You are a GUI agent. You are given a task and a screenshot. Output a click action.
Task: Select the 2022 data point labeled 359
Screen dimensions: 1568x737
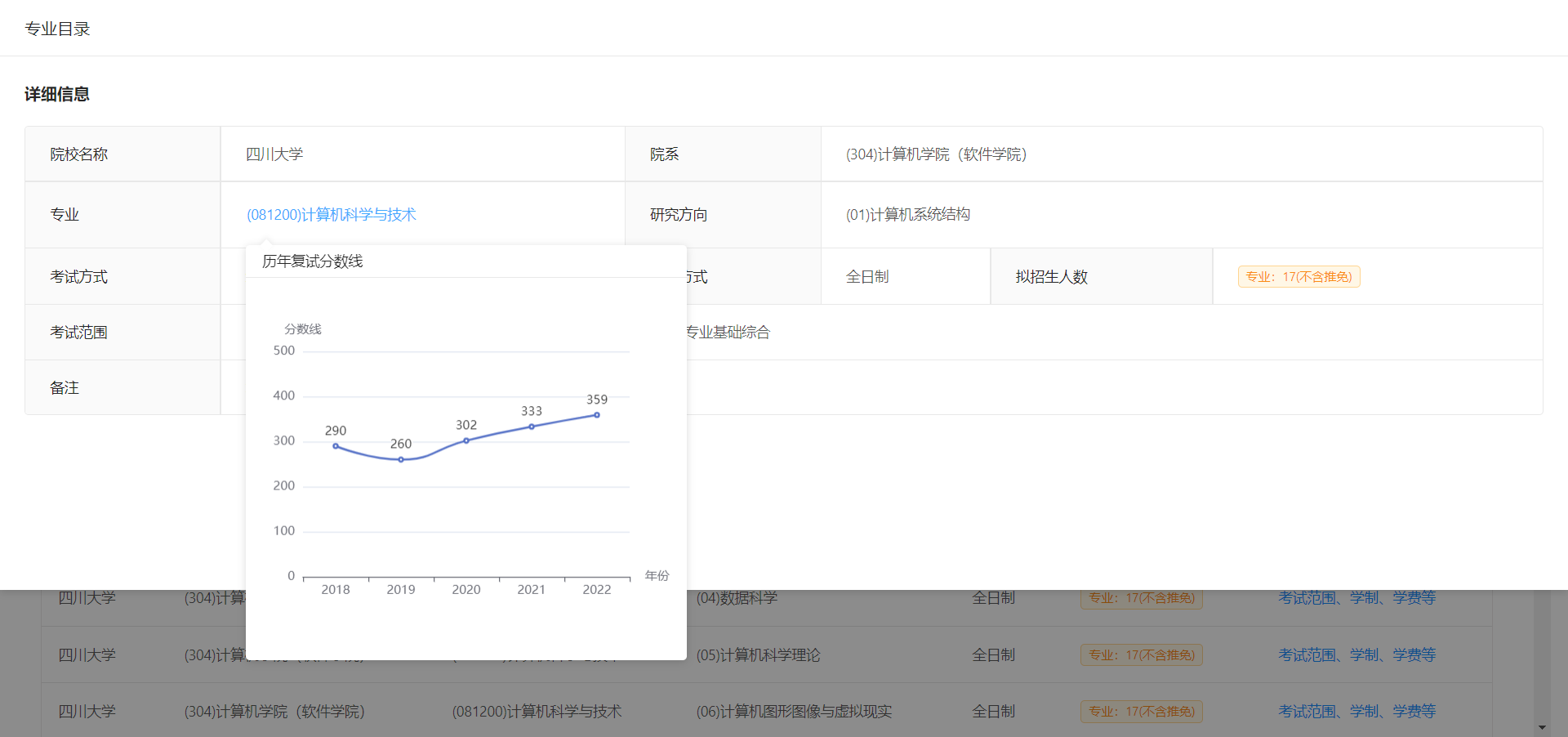coord(597,415)
